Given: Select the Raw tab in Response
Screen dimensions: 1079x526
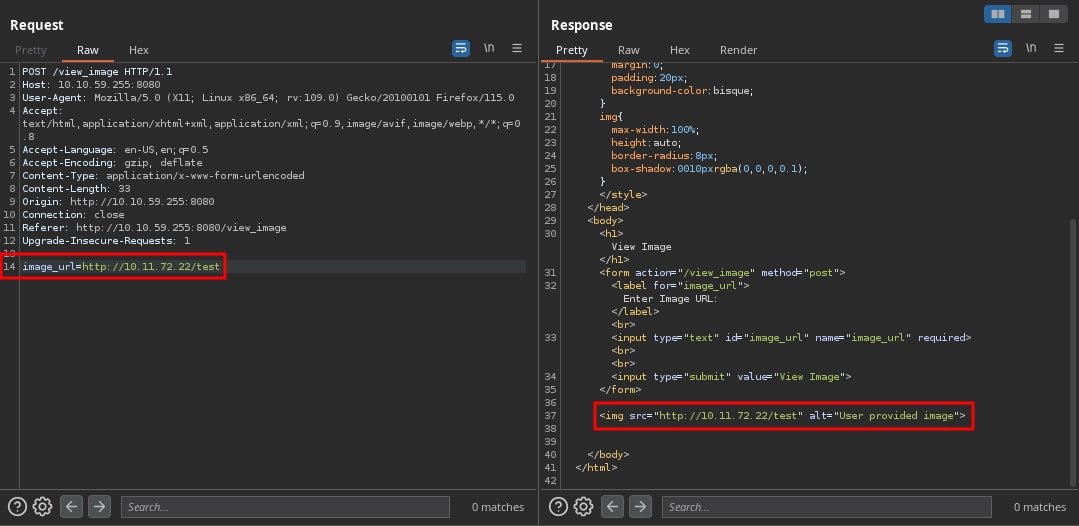Looking at the screenshot, I should [x=629, y=50].
